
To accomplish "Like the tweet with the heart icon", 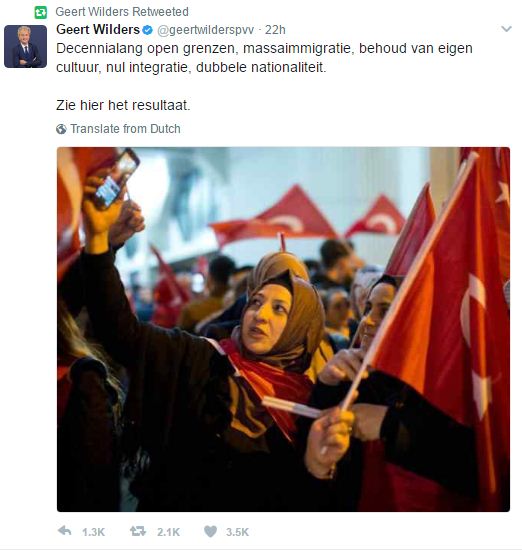I will tap(211, 532).
